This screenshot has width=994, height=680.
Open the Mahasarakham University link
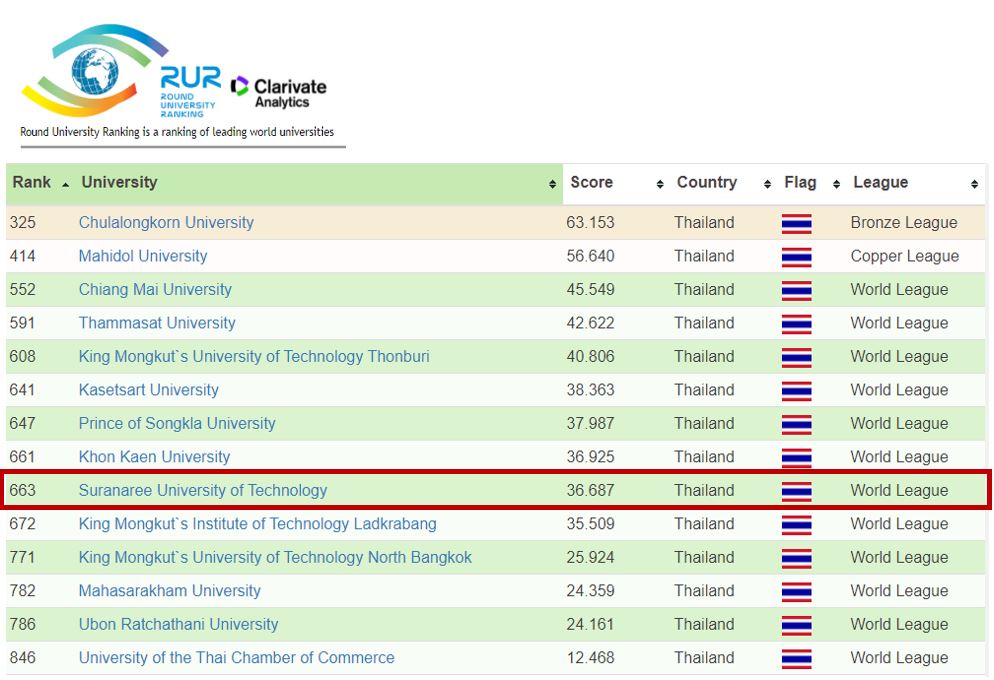click(170, 591)
